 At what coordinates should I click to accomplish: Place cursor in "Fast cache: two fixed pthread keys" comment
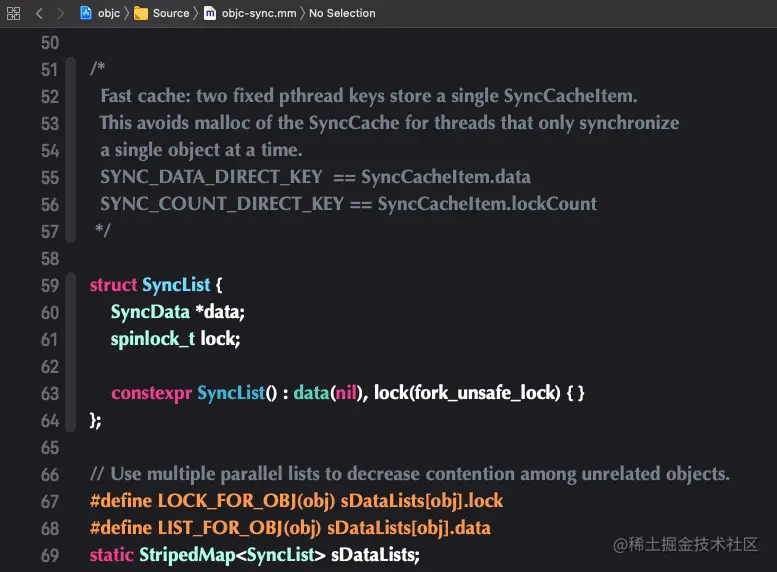[x=369, y=96]
